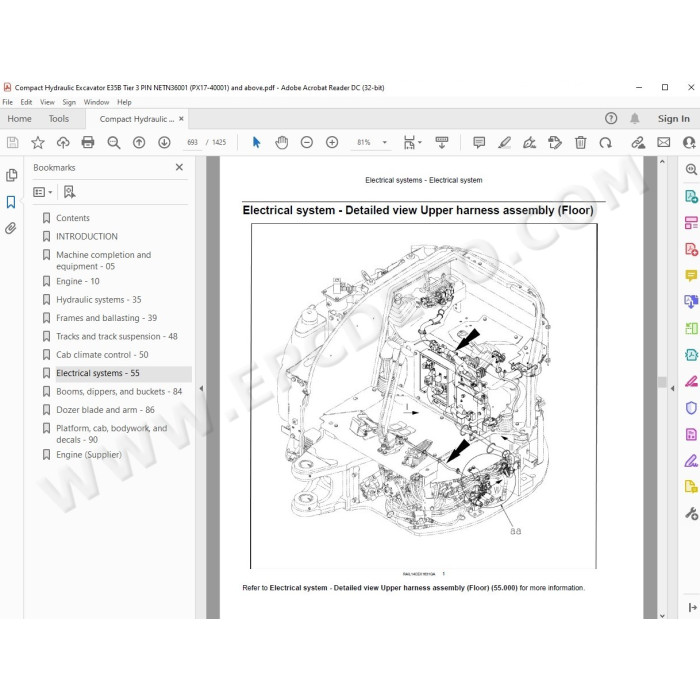This screenshot has width=700, height=700.
Task: Open the View menu
Action: click(x=47, y=102)
